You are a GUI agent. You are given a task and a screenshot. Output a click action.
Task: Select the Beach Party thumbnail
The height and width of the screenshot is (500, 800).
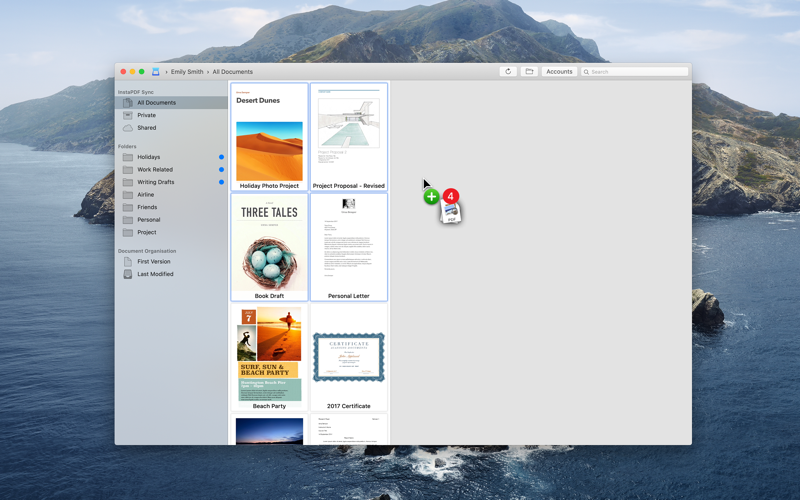[269, 357]
